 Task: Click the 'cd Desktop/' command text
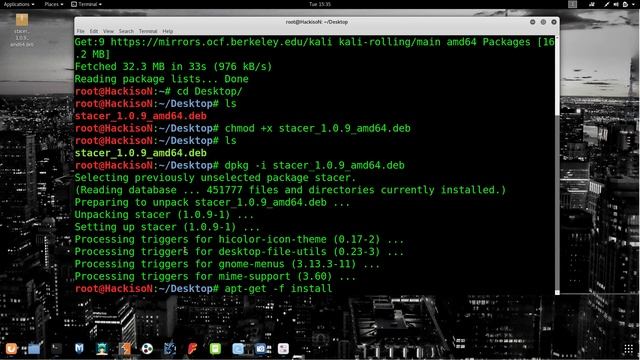[x=209, y=91]
